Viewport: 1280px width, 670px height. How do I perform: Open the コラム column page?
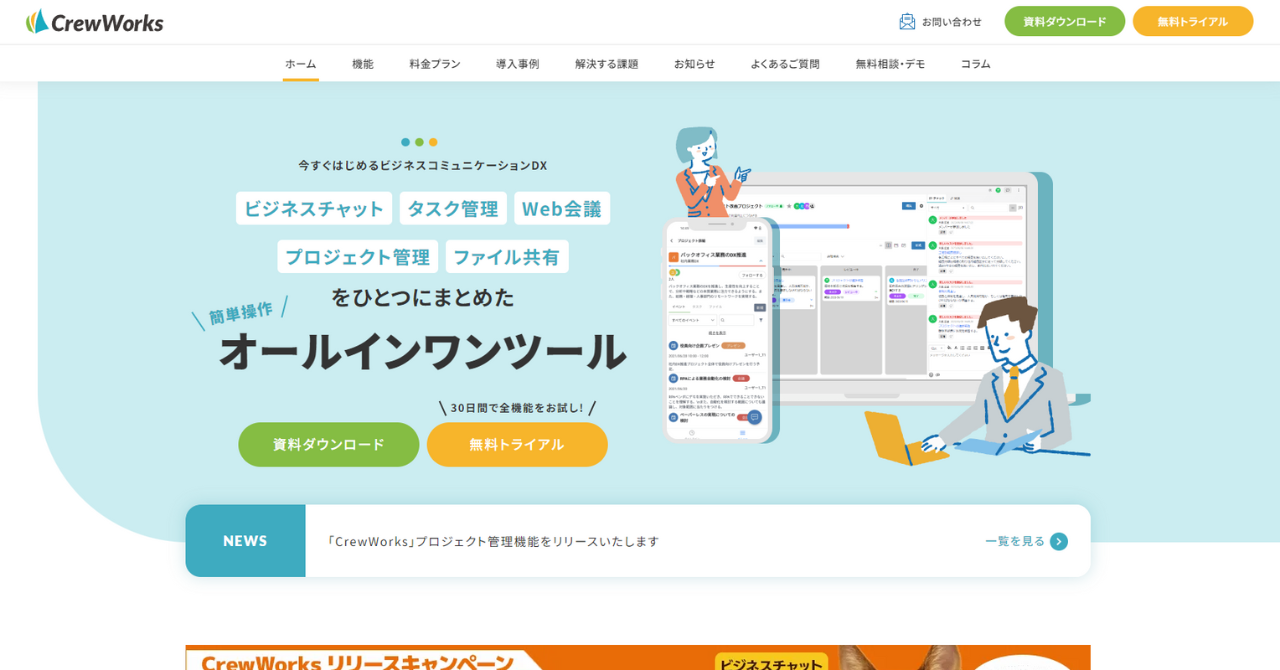975,63
